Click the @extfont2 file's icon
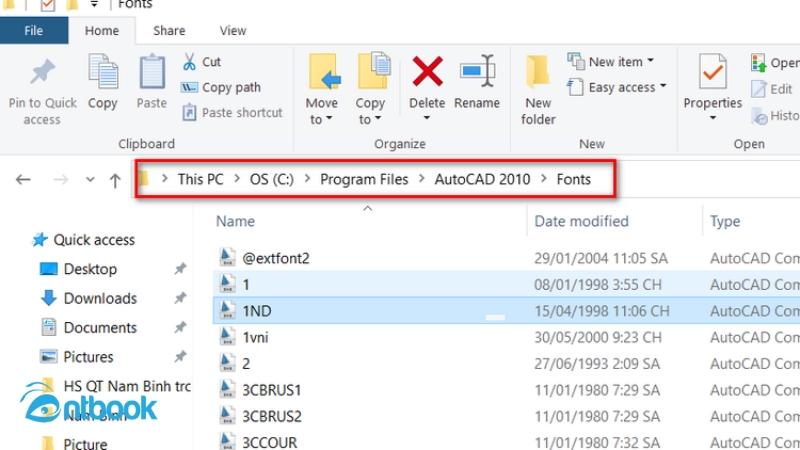 click(228, 257)
